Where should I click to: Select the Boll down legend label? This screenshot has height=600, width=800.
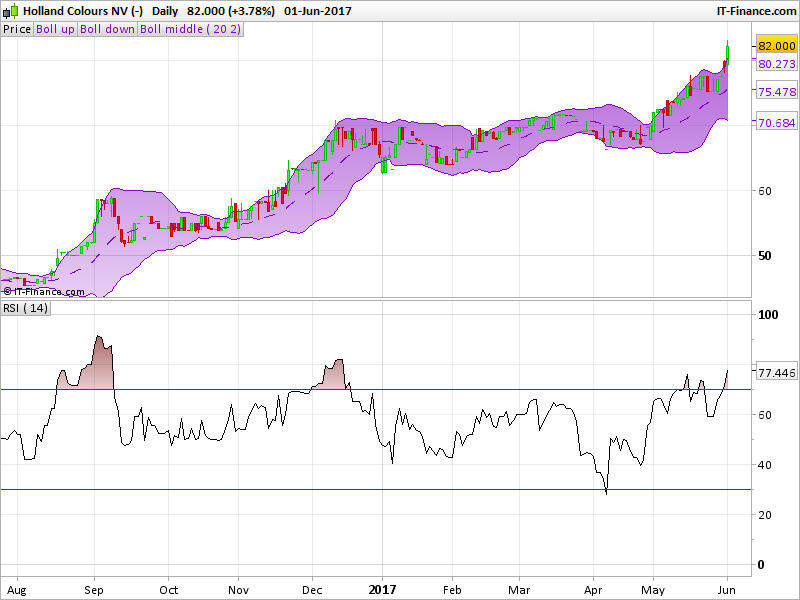(x=107, y=29)
